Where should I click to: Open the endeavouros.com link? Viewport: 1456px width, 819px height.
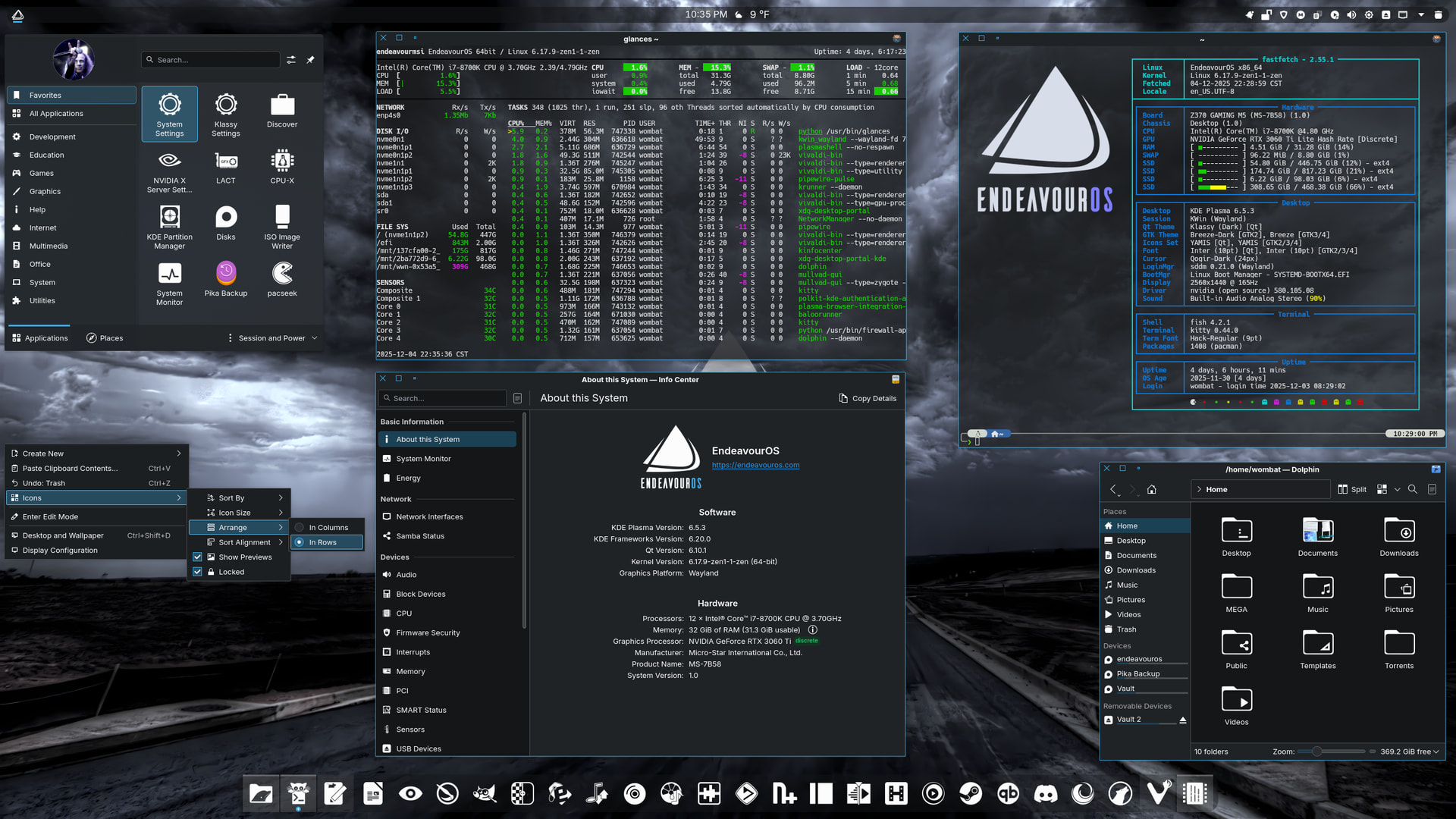click(x=755, y=466)
